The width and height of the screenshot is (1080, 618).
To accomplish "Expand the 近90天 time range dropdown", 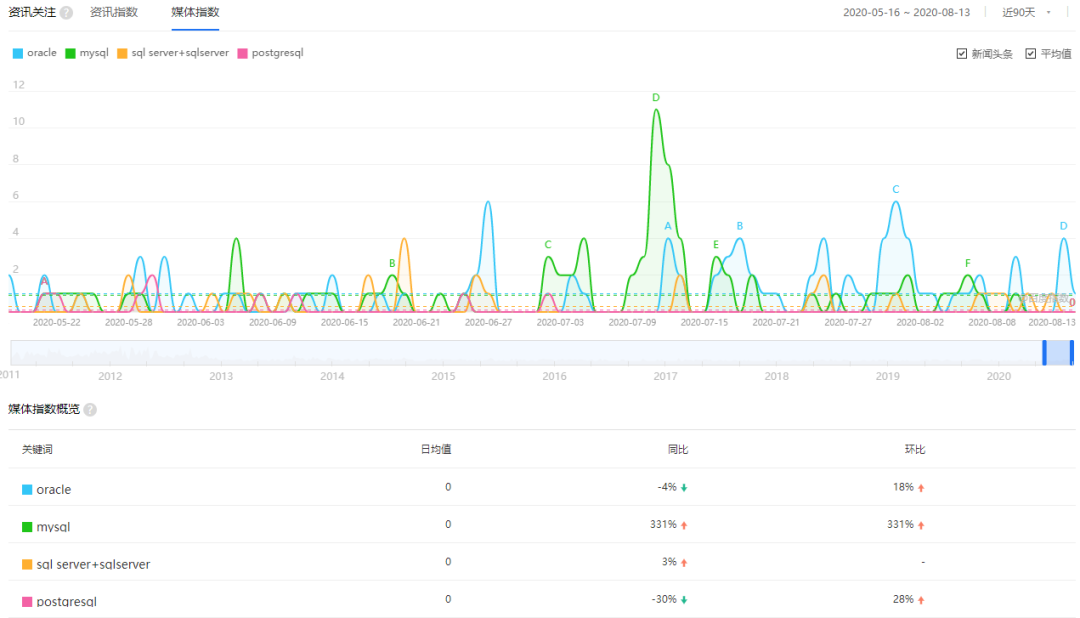I will [1029, 13].
